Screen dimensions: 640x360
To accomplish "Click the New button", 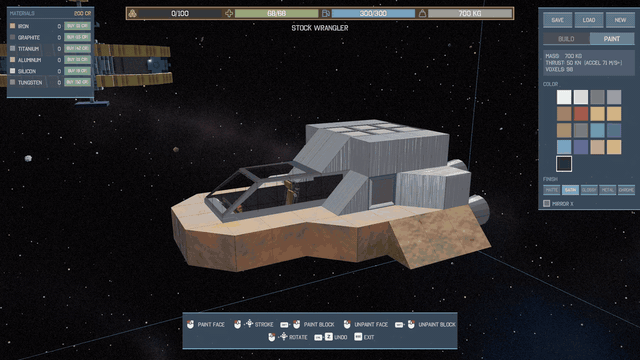I will click(x=620, y=20).
